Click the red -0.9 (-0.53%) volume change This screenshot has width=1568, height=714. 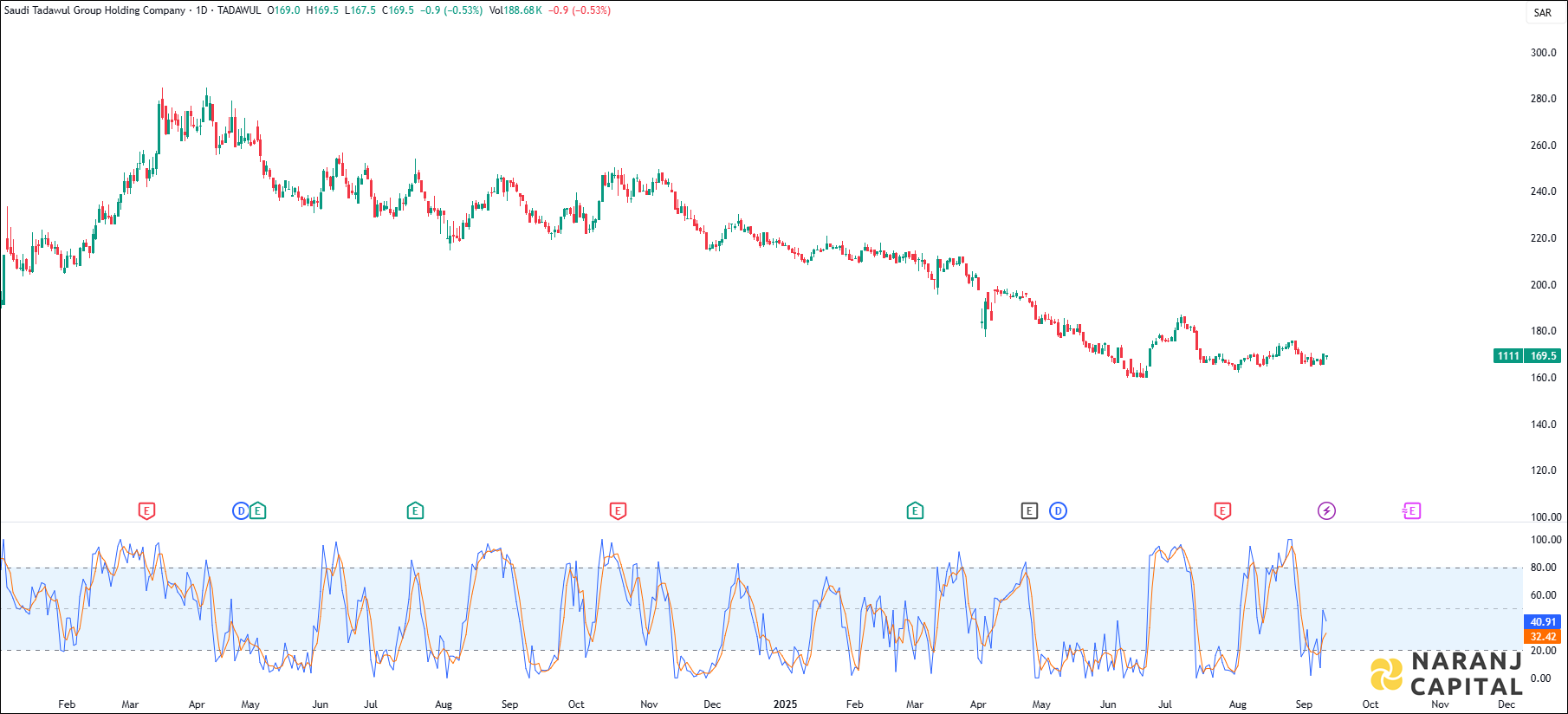click(x=580, y=10)
